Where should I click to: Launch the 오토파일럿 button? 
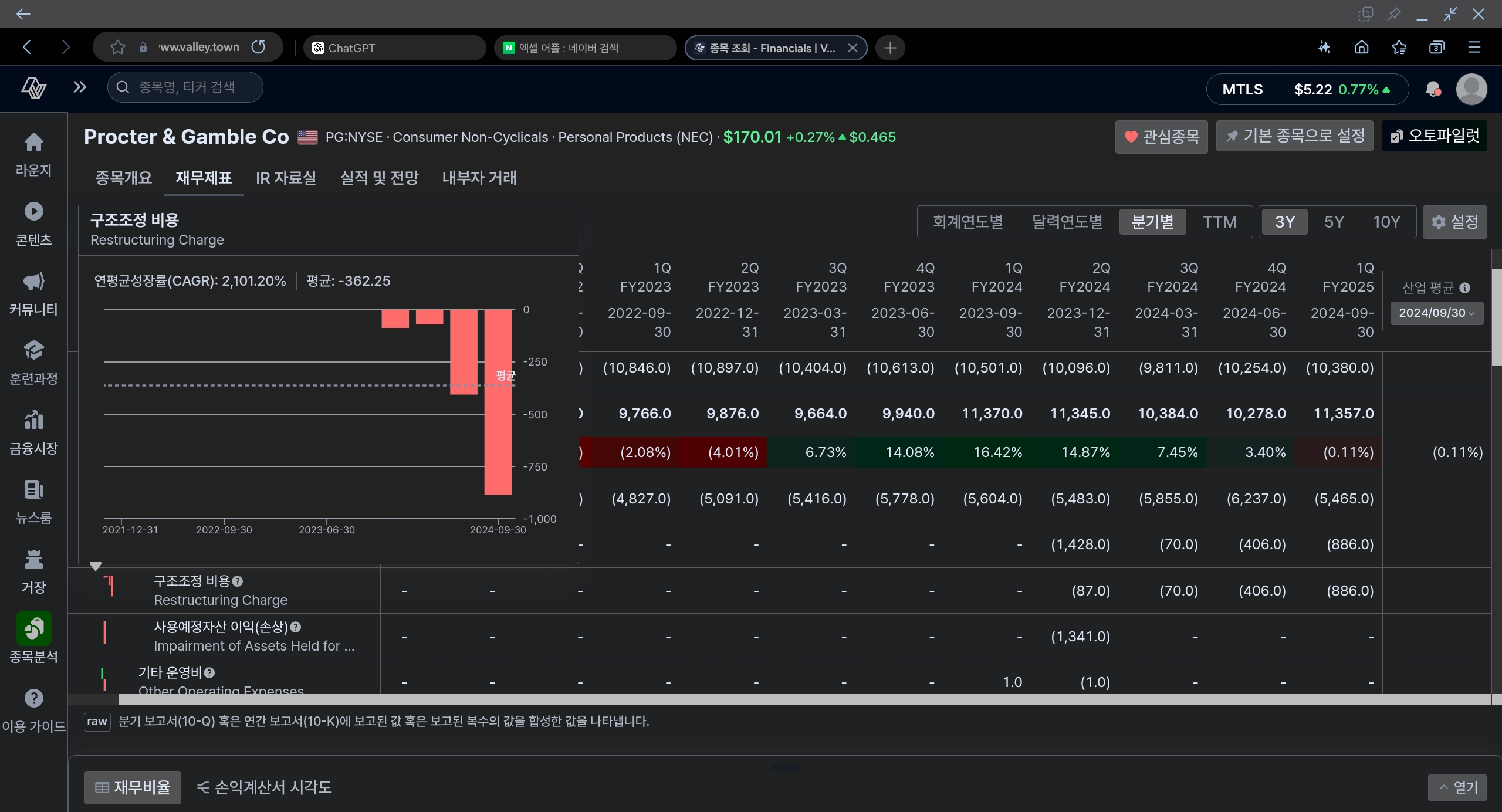pos(1434,136)
